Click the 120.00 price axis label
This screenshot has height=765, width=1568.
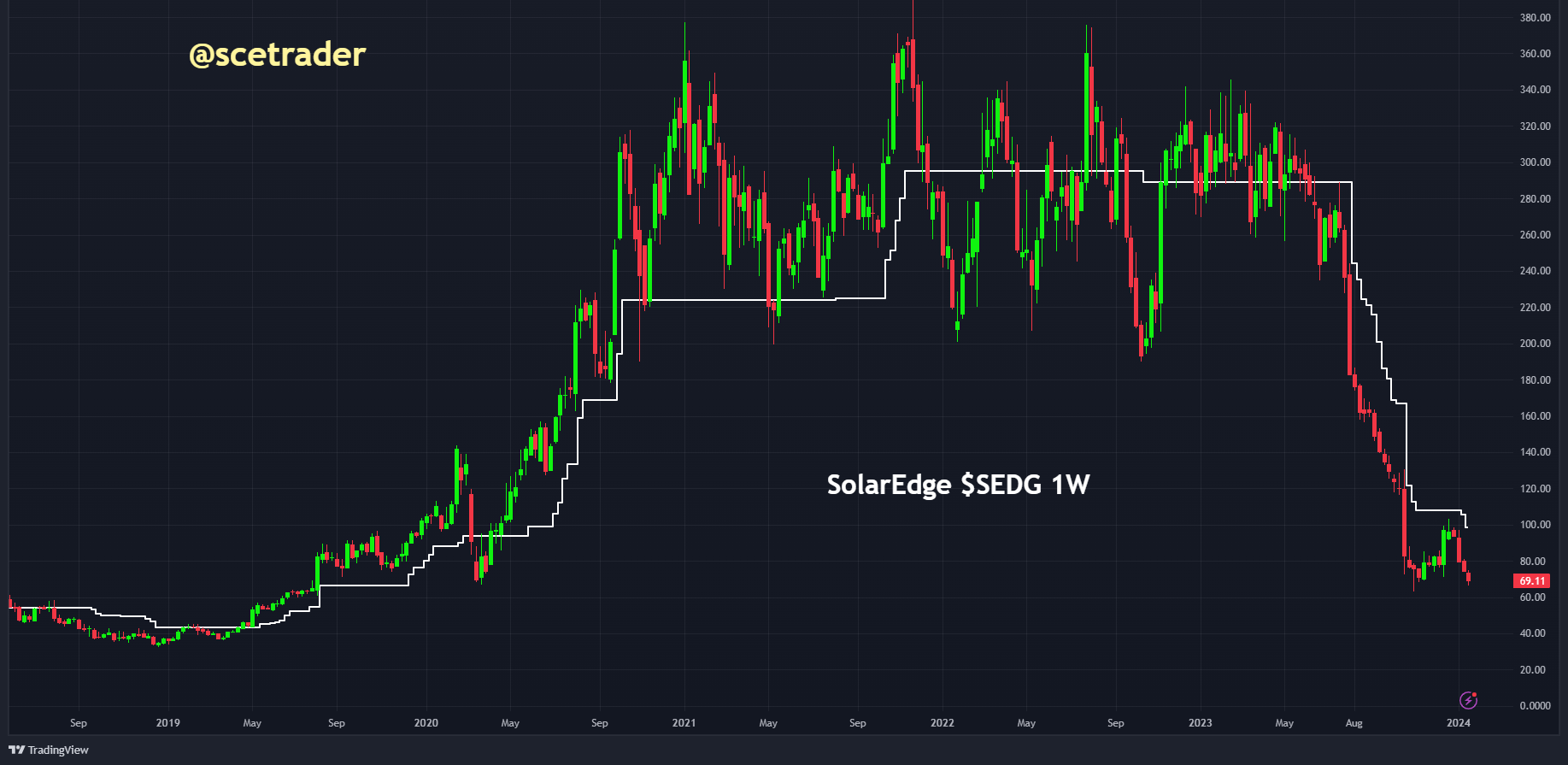[1535, 488]
